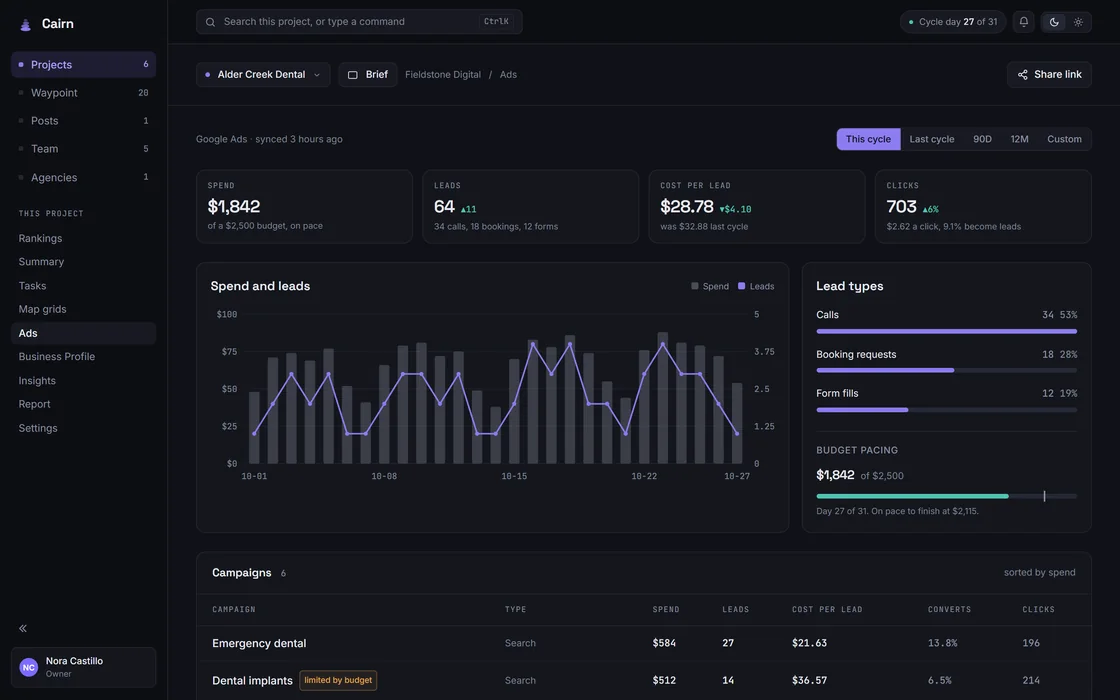Screen dimensions: 1120x700
Task: Select the Last cycle range
Action: pos(931,139)
